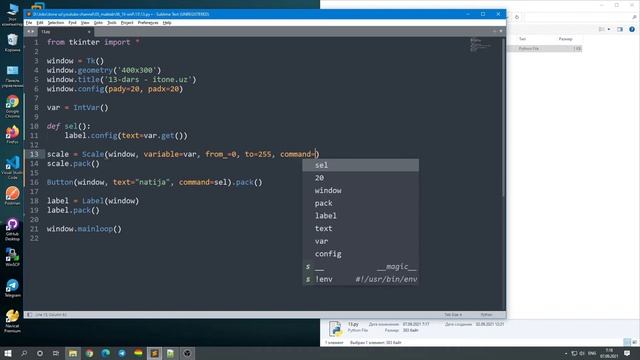Screen dimensions: 640x360
Task: Launch Visual Studio Code desktop shortcut
Action: coord(12,167)
